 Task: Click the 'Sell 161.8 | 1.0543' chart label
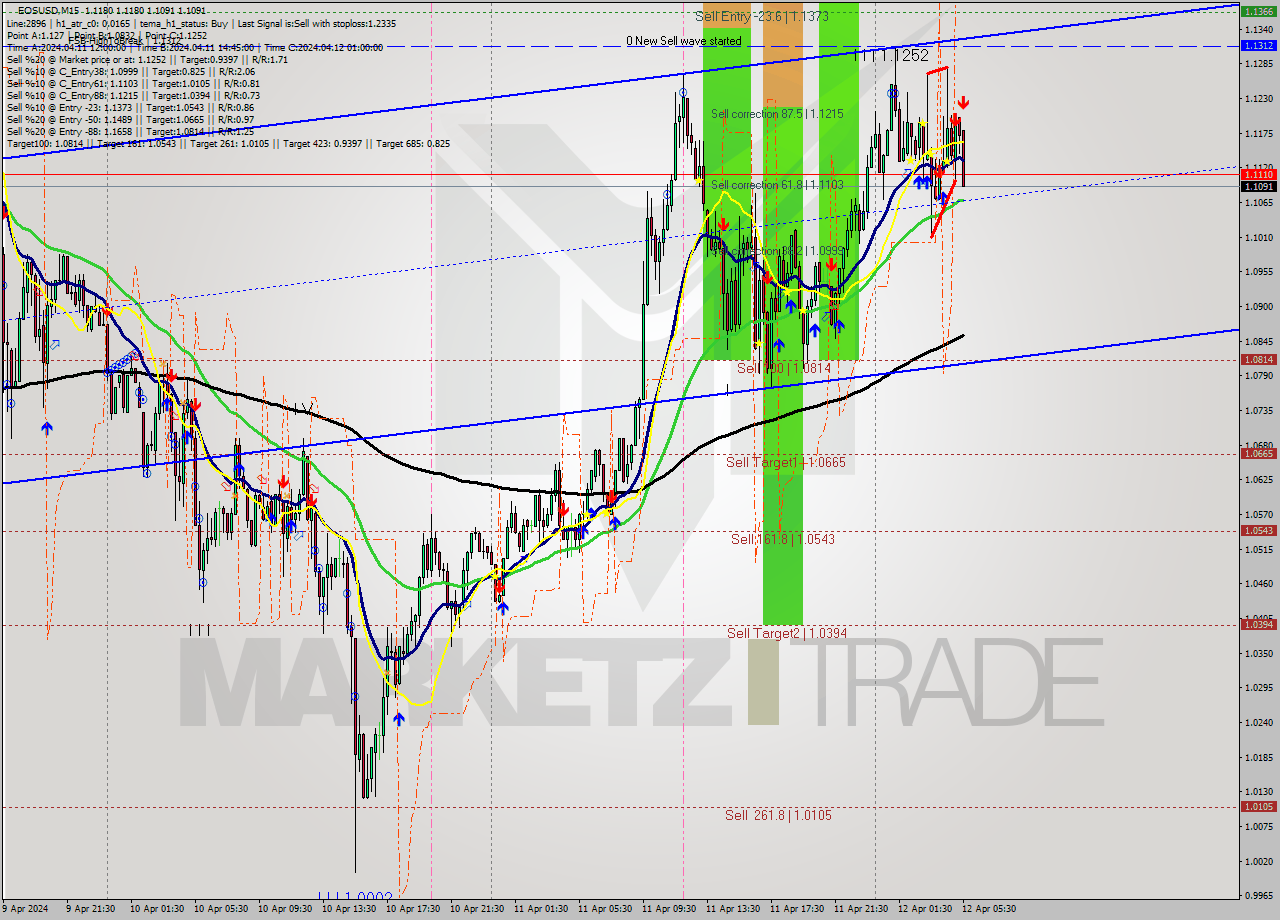(783, 539)
